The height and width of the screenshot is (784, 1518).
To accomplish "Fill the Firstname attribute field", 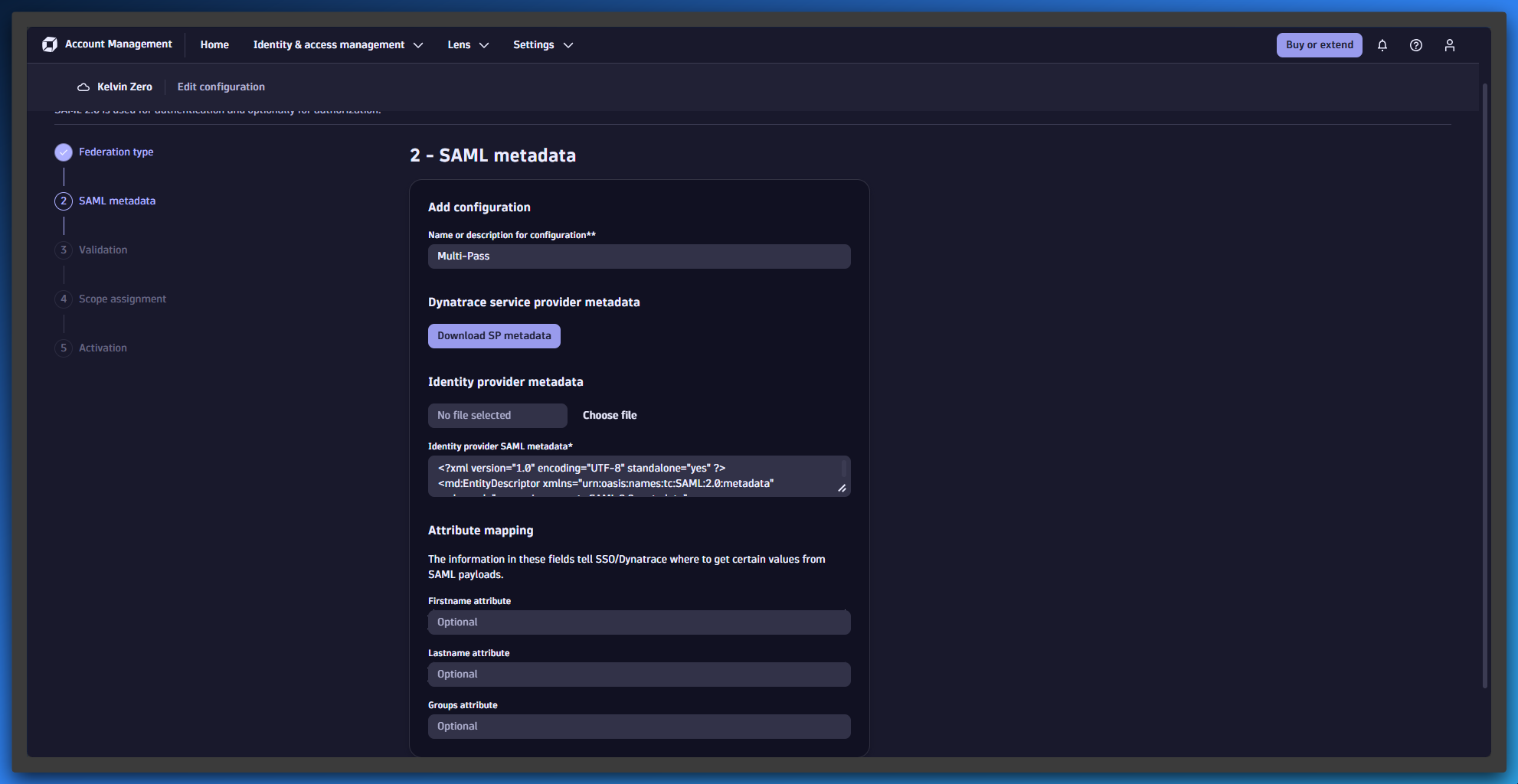I will tap(639, 622).
